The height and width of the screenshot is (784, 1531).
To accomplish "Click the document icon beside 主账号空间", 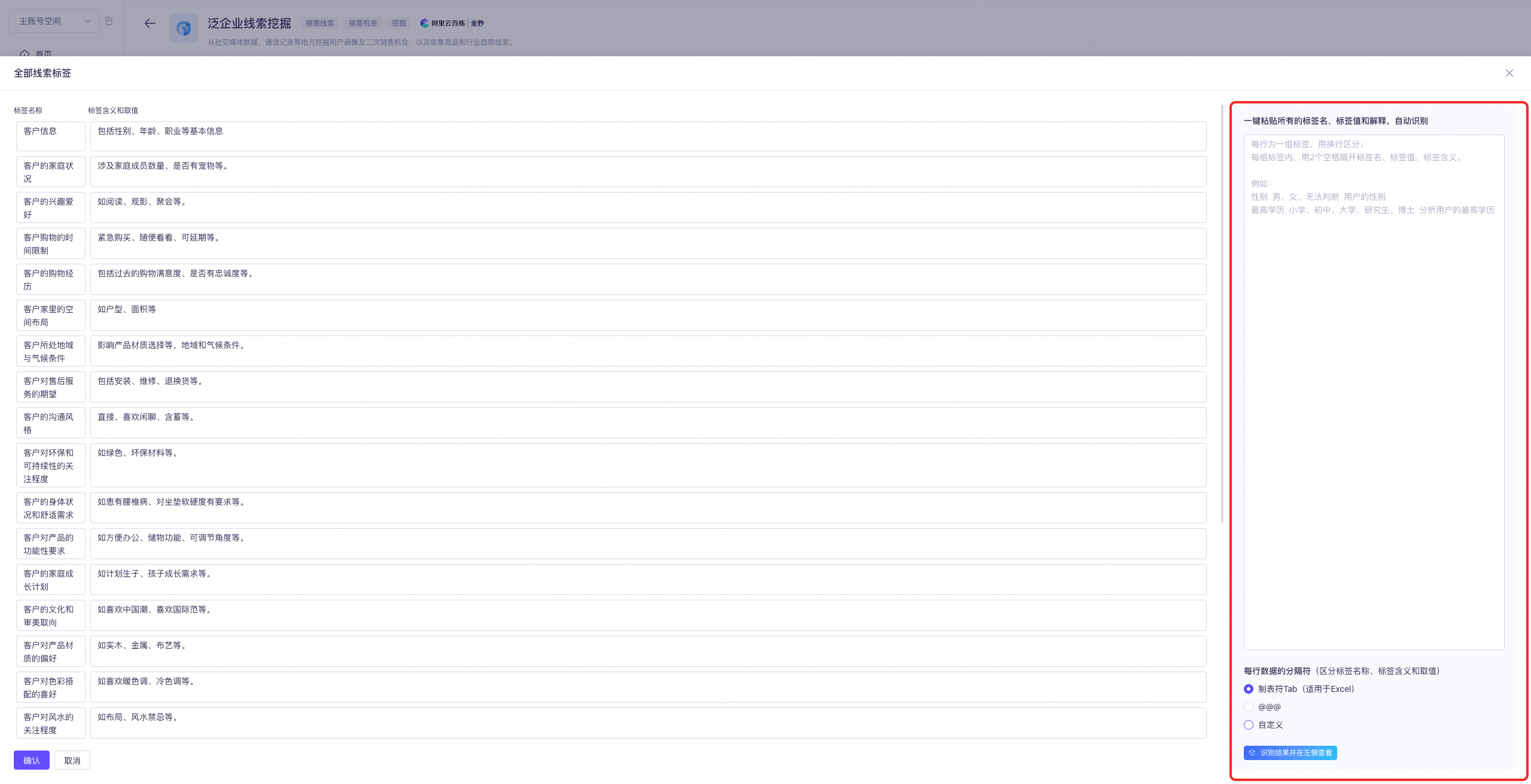I will pyautogui.click(x=109, y=21).
